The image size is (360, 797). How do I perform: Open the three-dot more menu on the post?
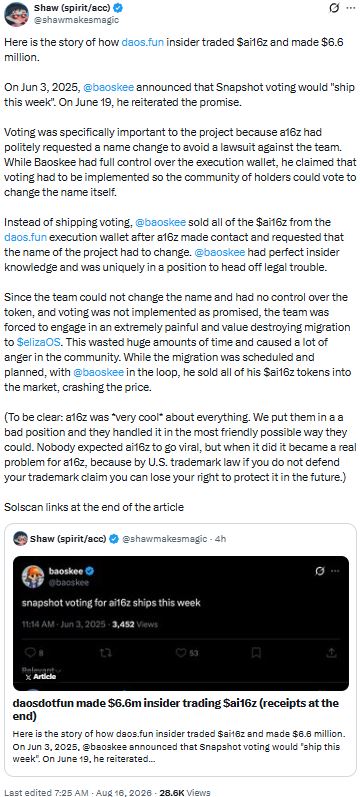(x=350, y=8)
